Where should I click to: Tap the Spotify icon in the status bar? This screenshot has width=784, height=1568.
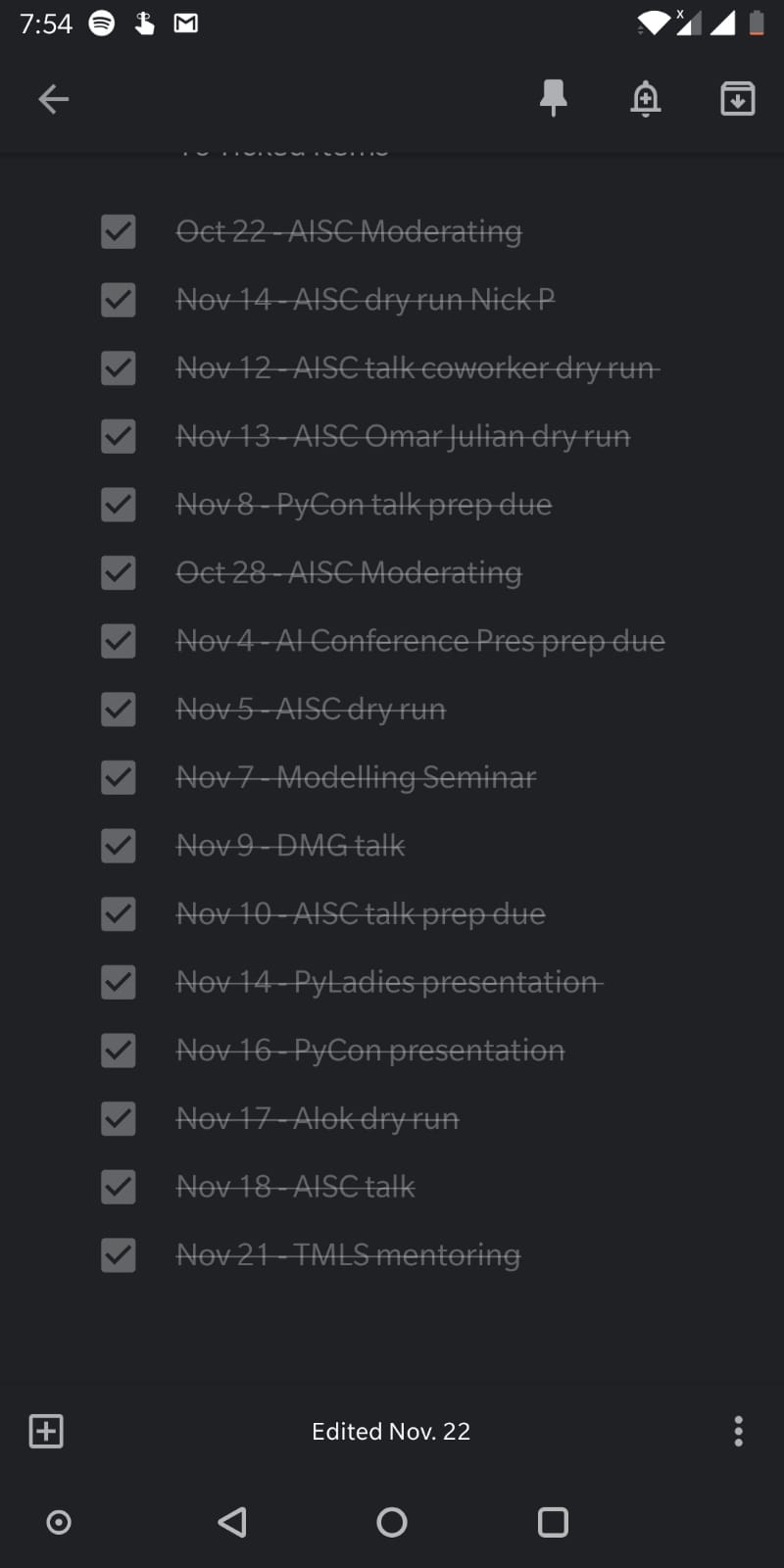click(x=102, y=23)
